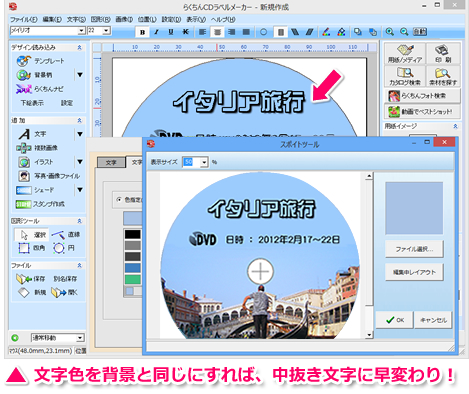
Task: Collapse 図形ツール panel section
Action: tap(79, 221)
